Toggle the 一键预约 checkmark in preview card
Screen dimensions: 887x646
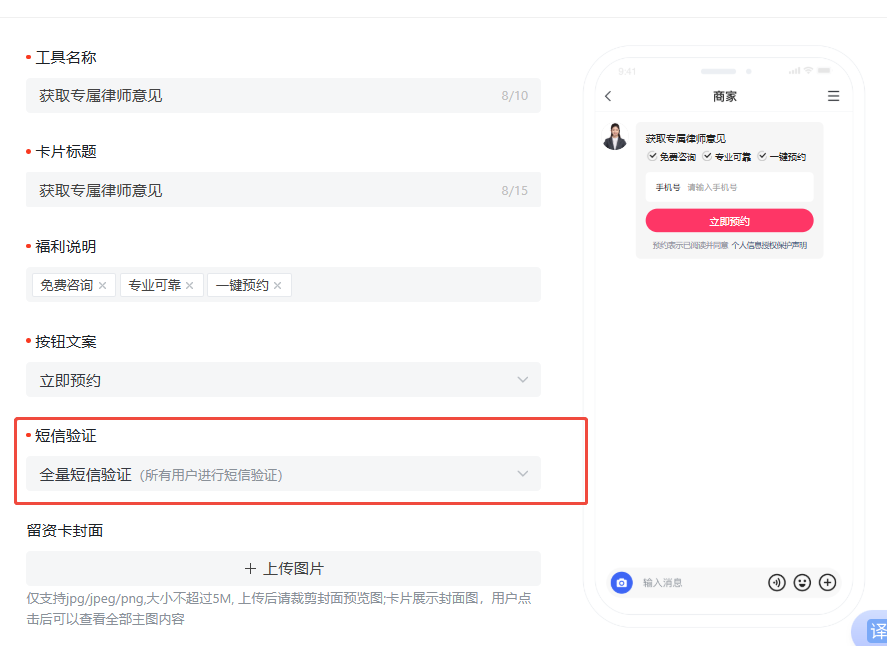(762, 156)
